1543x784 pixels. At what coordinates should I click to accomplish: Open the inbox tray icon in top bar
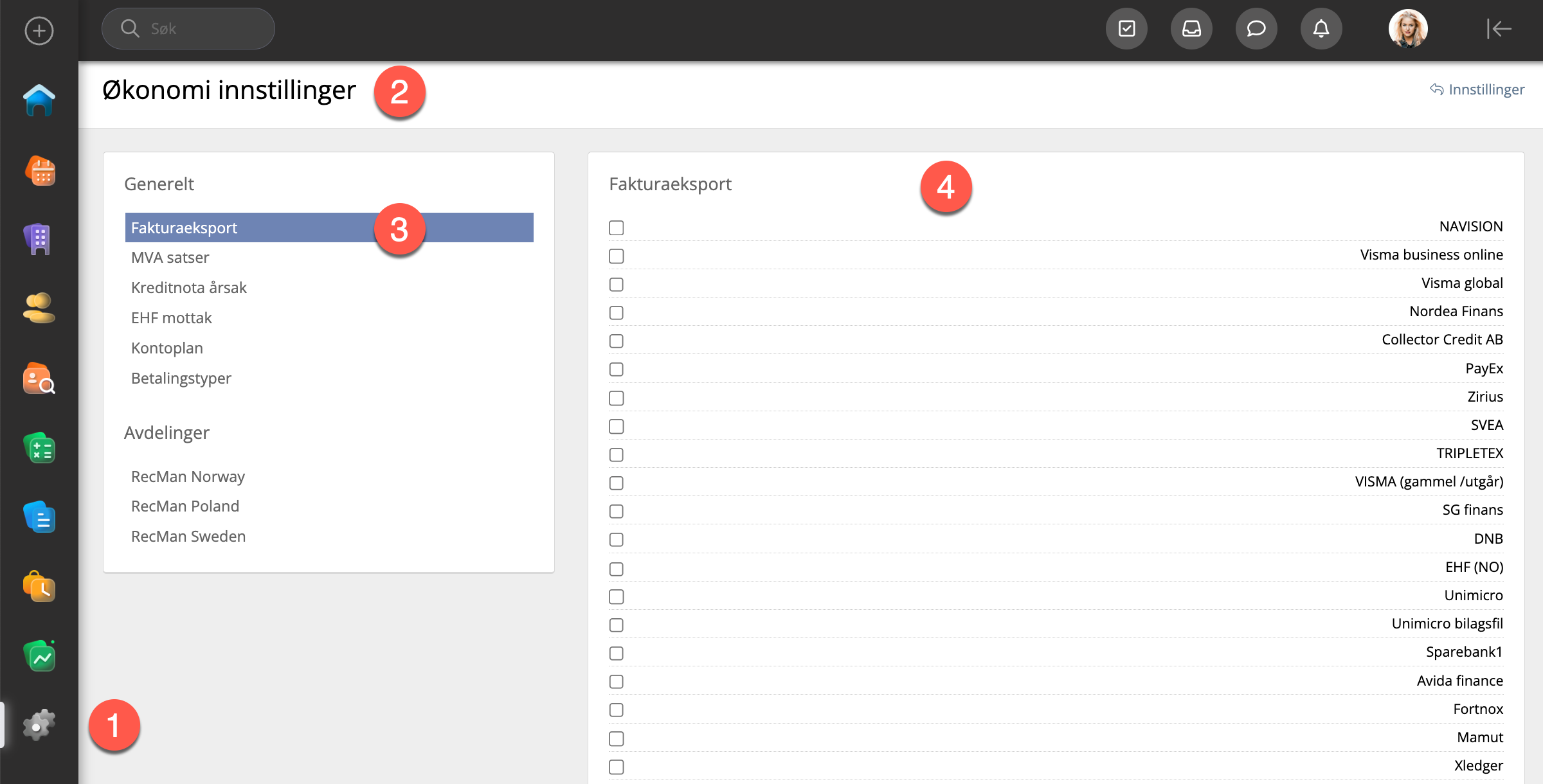[1191, 29]
